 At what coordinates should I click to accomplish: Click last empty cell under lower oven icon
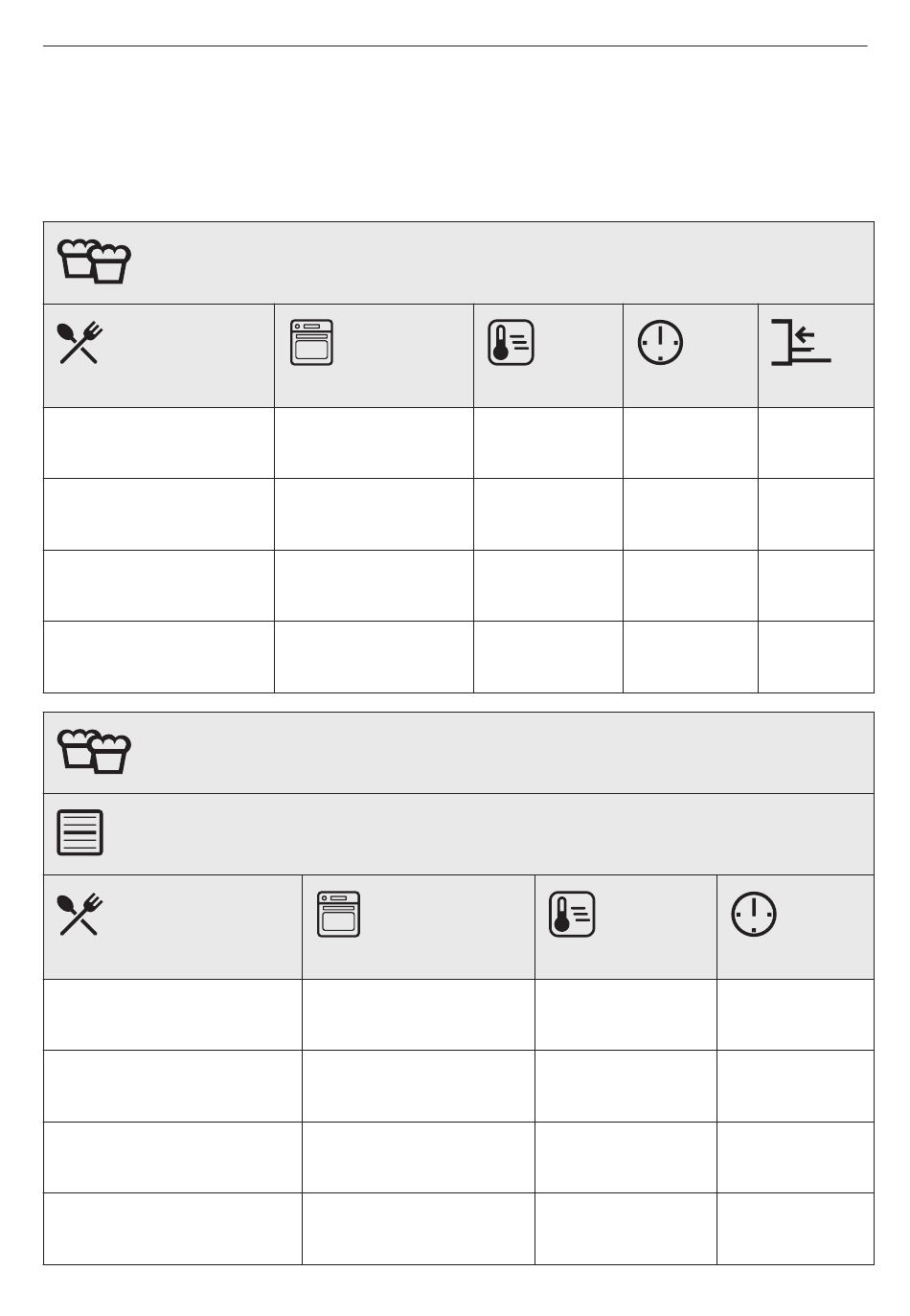point(419,1229)
